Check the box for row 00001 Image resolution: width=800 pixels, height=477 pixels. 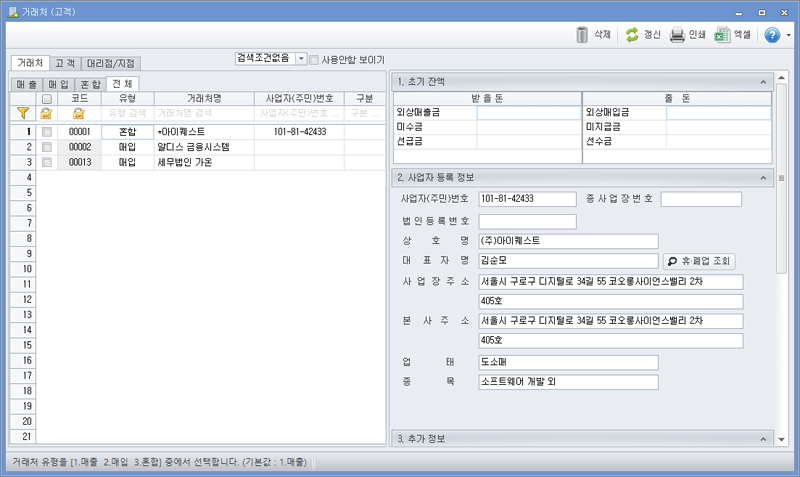[x=46, y=132]
